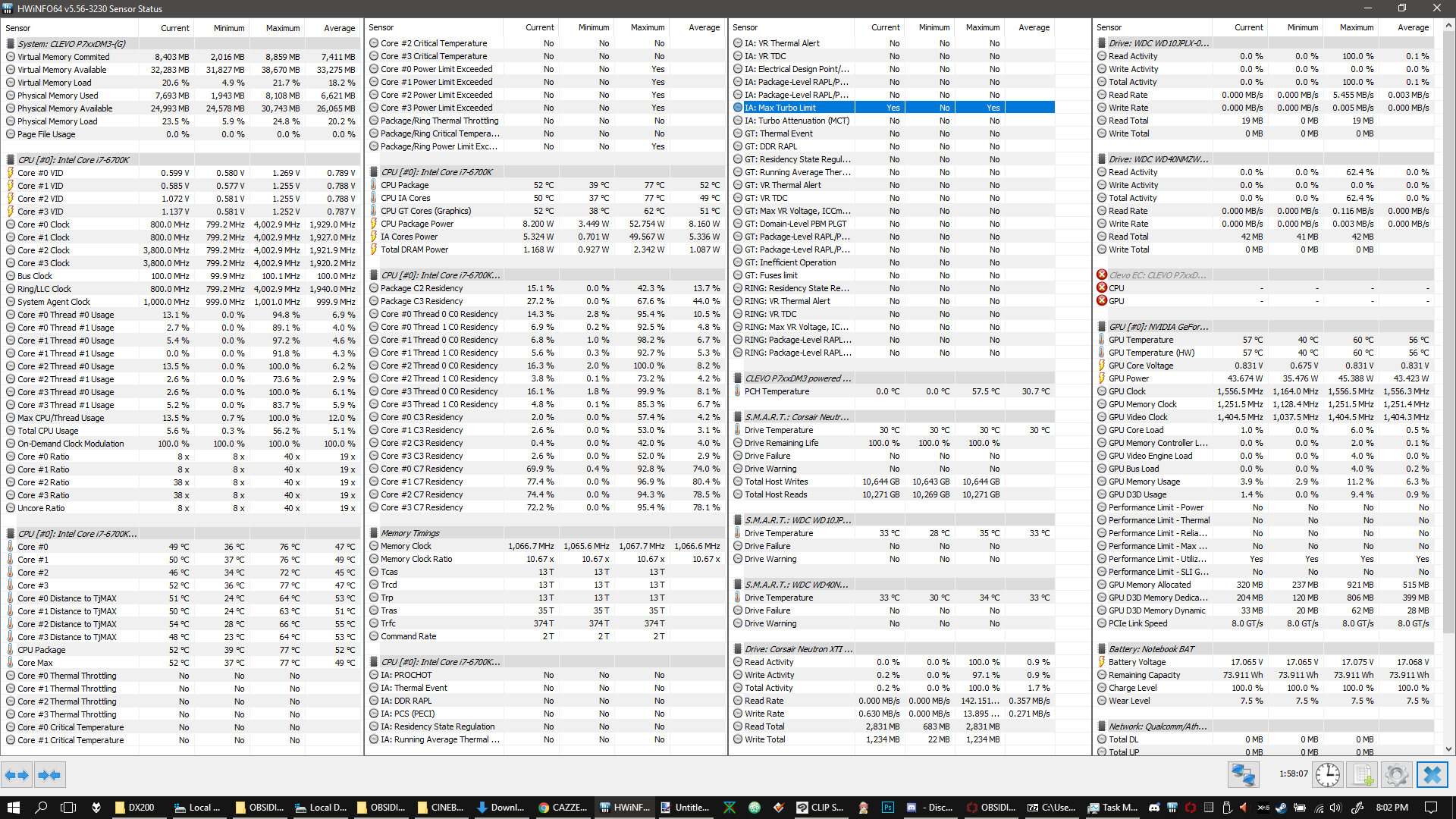Select the IA: PROCHOT row
Screen dimensions: 1456x819
click(545, 675)
